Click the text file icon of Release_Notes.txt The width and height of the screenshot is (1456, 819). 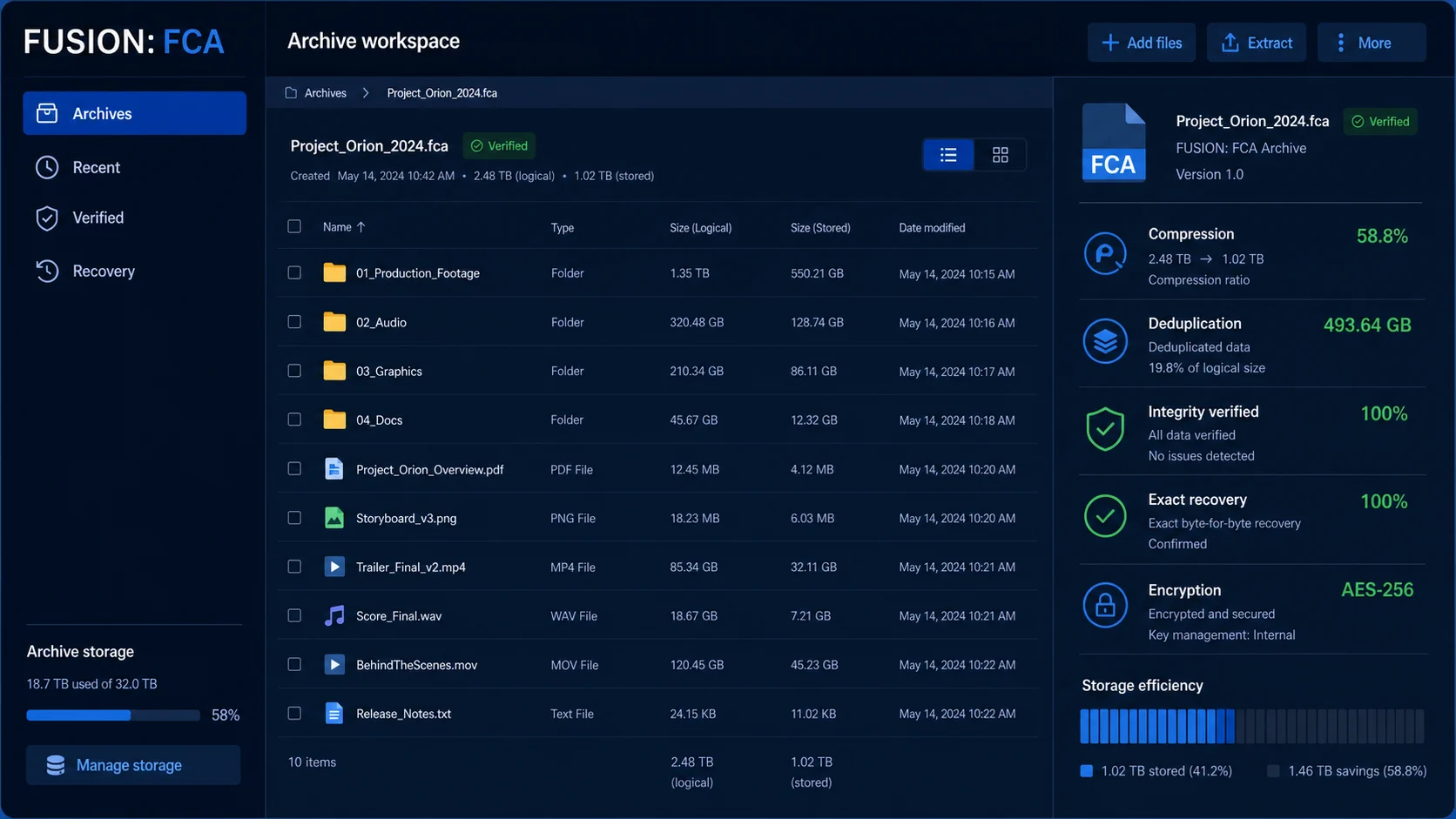point(334,713)
